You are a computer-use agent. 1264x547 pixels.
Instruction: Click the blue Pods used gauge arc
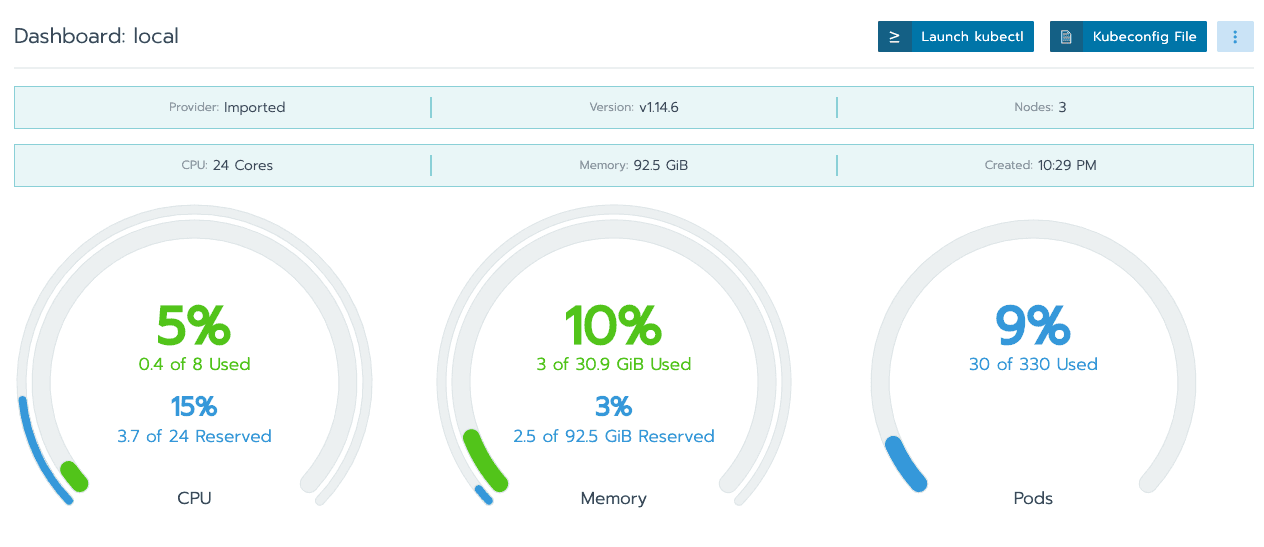coord(905,466)
